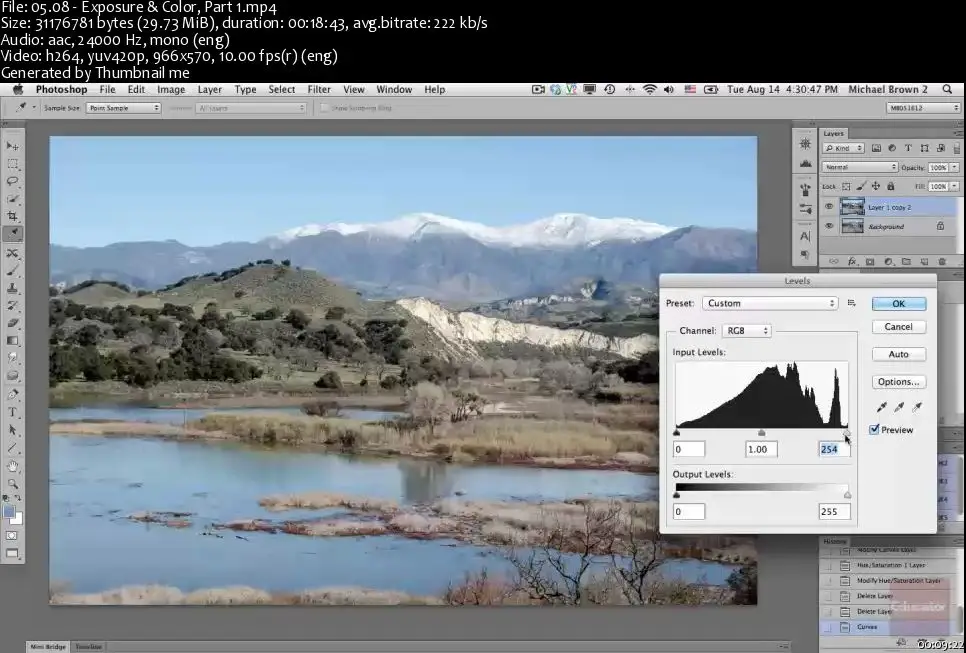Select the Clone Stamp tool
Screen dimensions: 966x653
12,288
